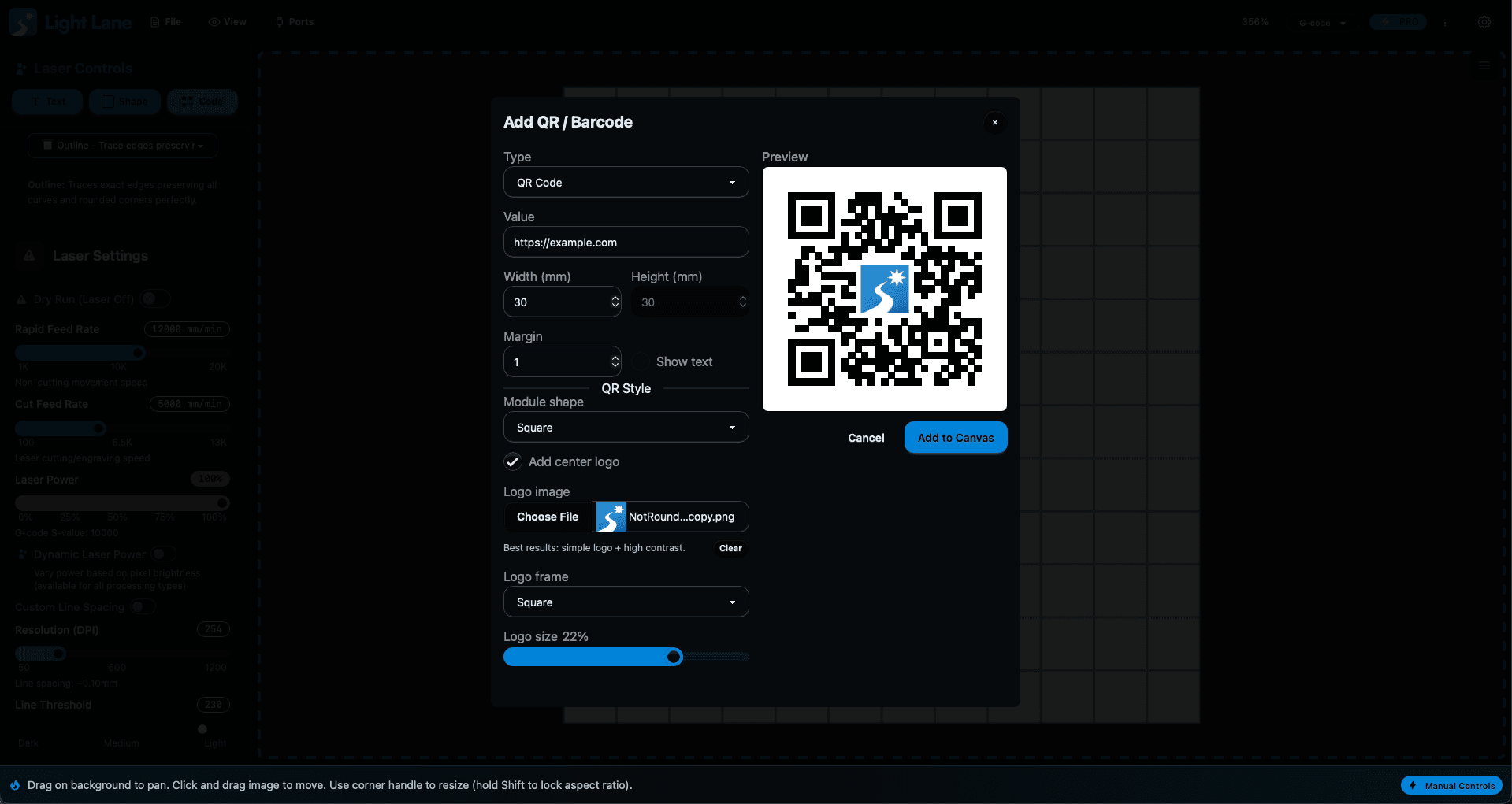Click Choose File for logo image
This screenshot has width=1512, height=804.
548,517
